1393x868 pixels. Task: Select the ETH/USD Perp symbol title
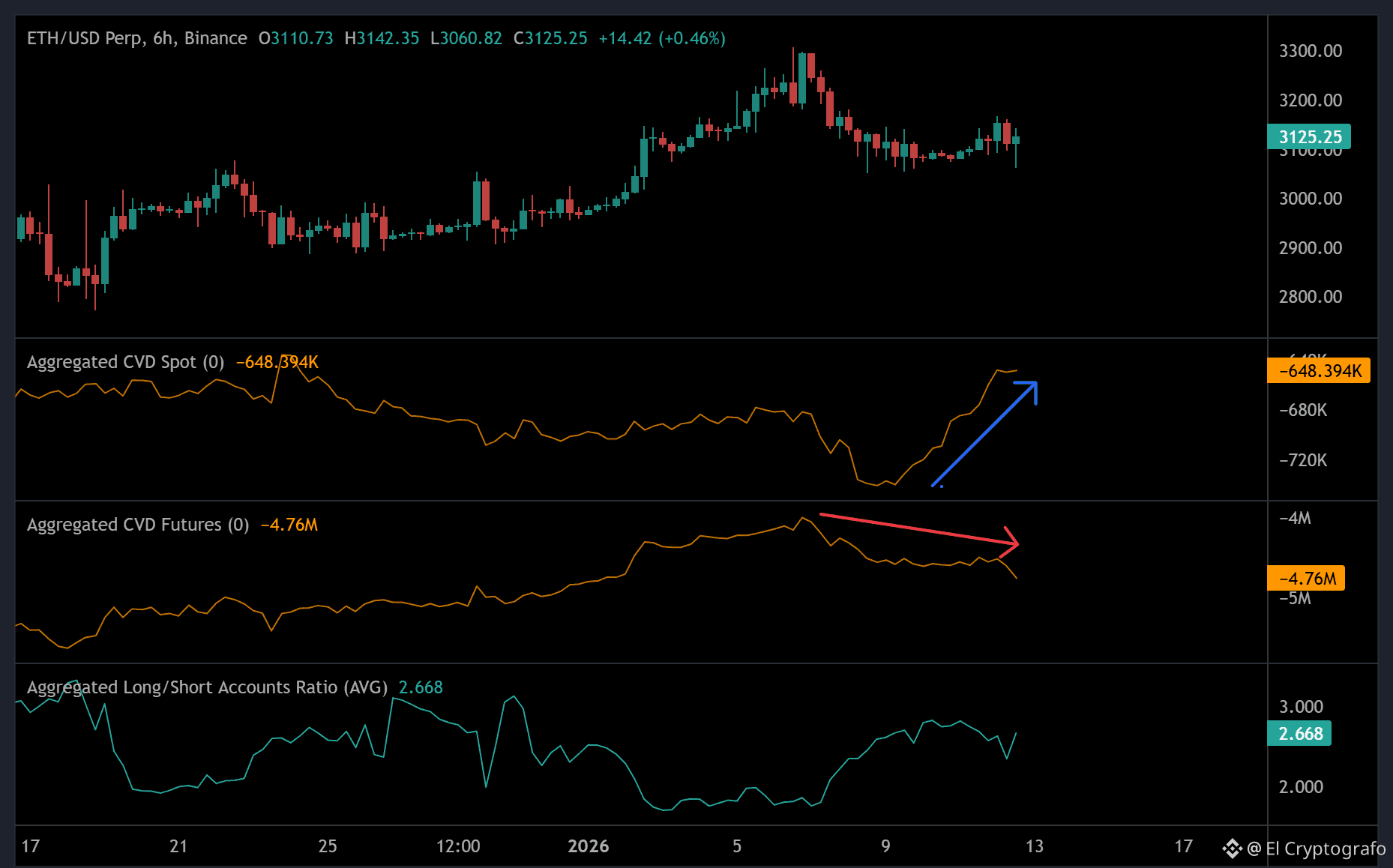[136, 38]
